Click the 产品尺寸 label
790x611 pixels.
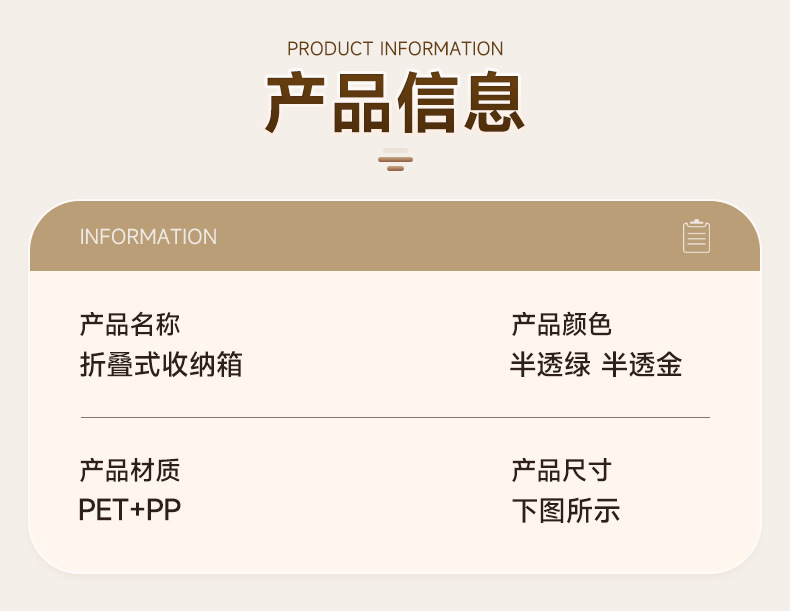coord(561,470)
